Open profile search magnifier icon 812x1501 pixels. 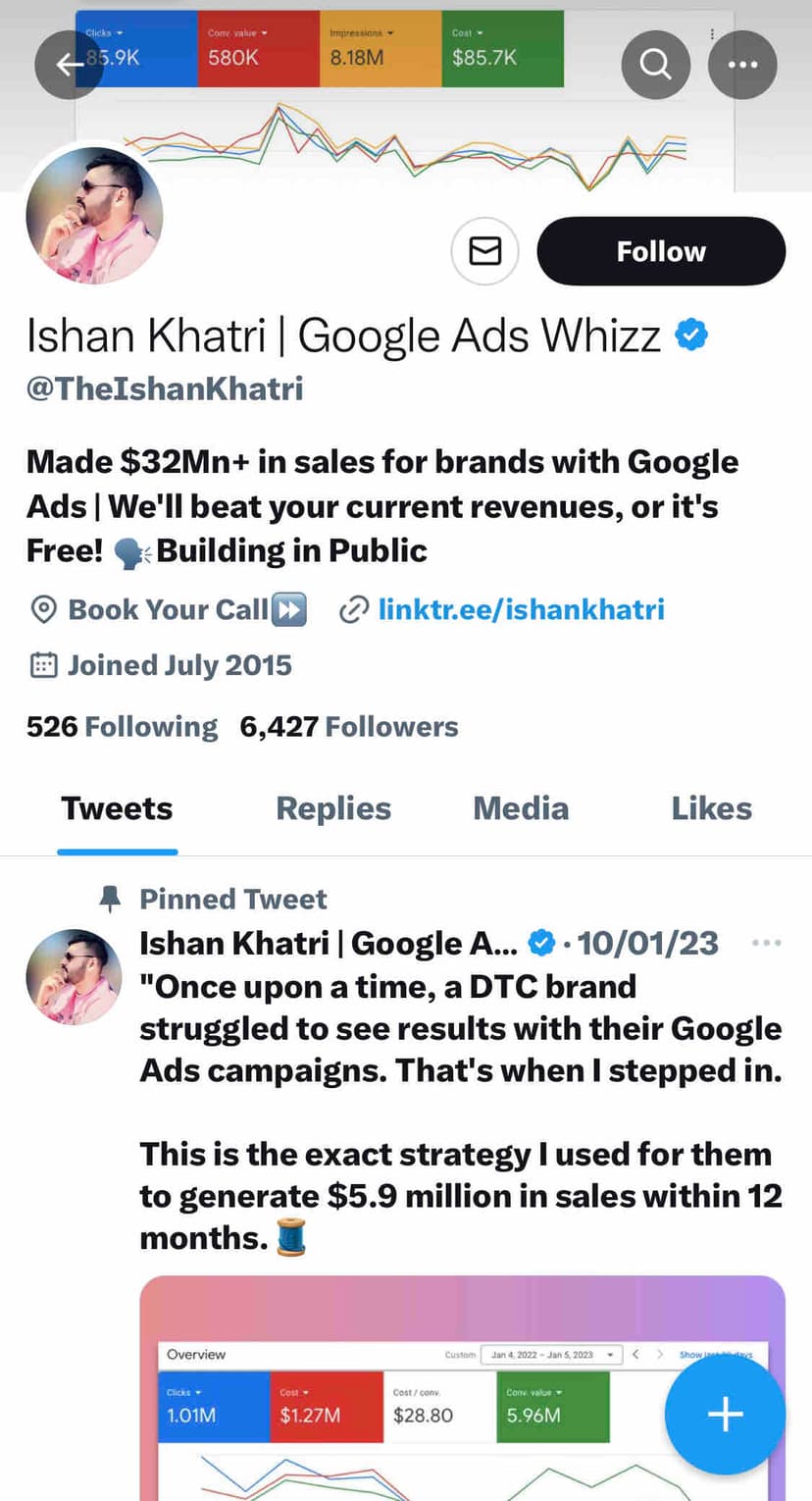click(x=655, y=66)
